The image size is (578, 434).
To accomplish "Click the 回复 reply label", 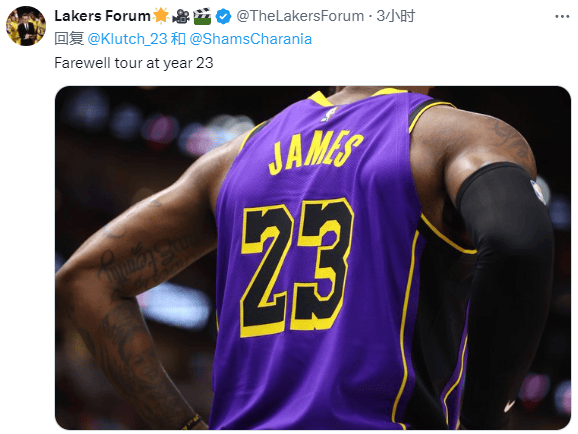I will click(x=69, y=39).
